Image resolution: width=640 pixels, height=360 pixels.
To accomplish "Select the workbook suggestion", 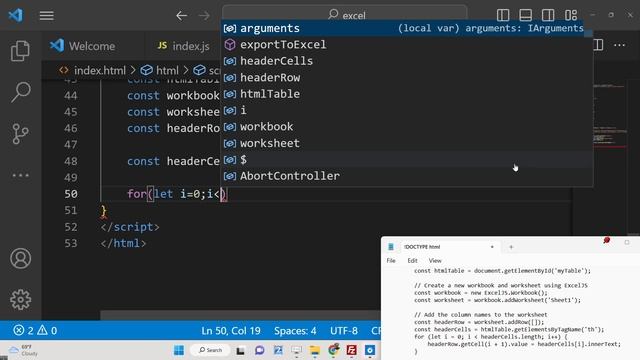I will [x=406, y=127].
